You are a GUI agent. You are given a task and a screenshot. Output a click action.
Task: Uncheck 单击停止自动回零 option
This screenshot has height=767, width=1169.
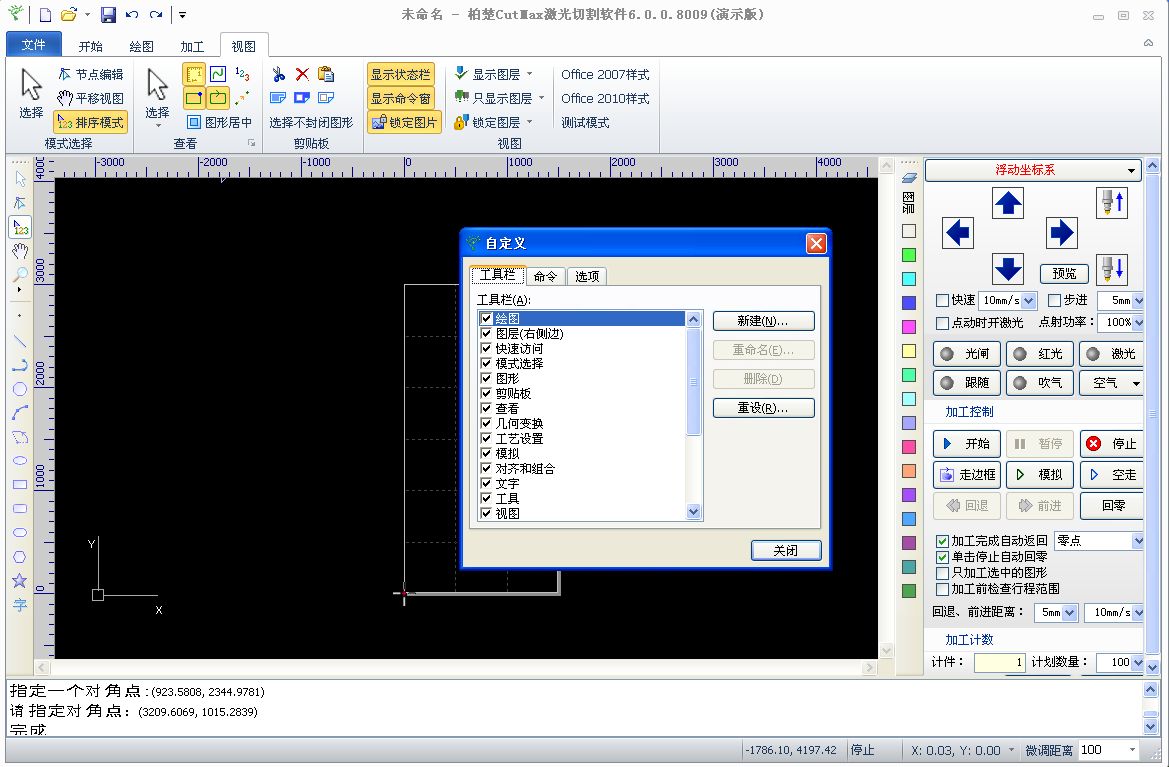pyautogui.click(x=942, y=558)
